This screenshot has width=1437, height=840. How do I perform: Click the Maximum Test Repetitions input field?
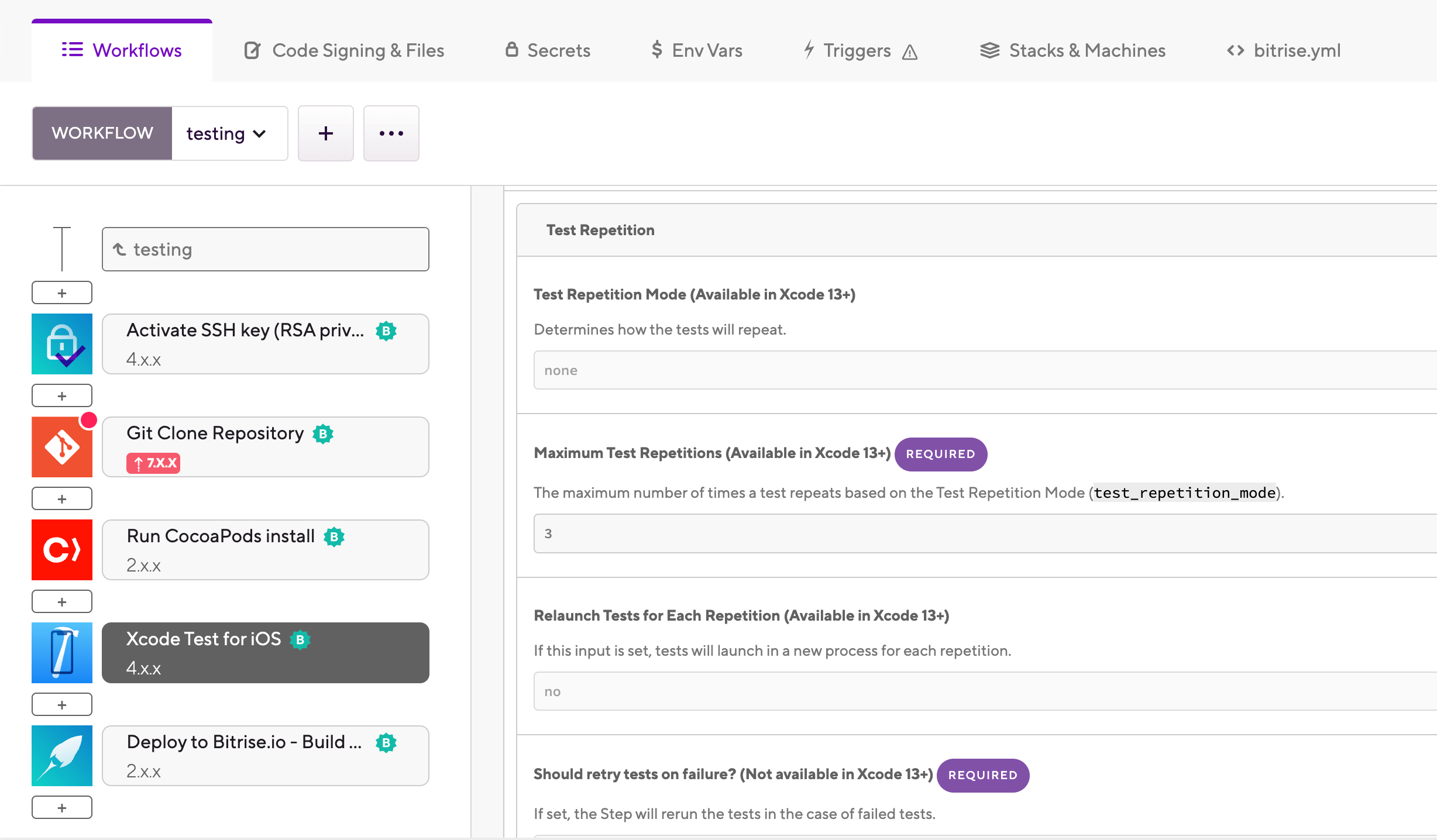[983, 533]
